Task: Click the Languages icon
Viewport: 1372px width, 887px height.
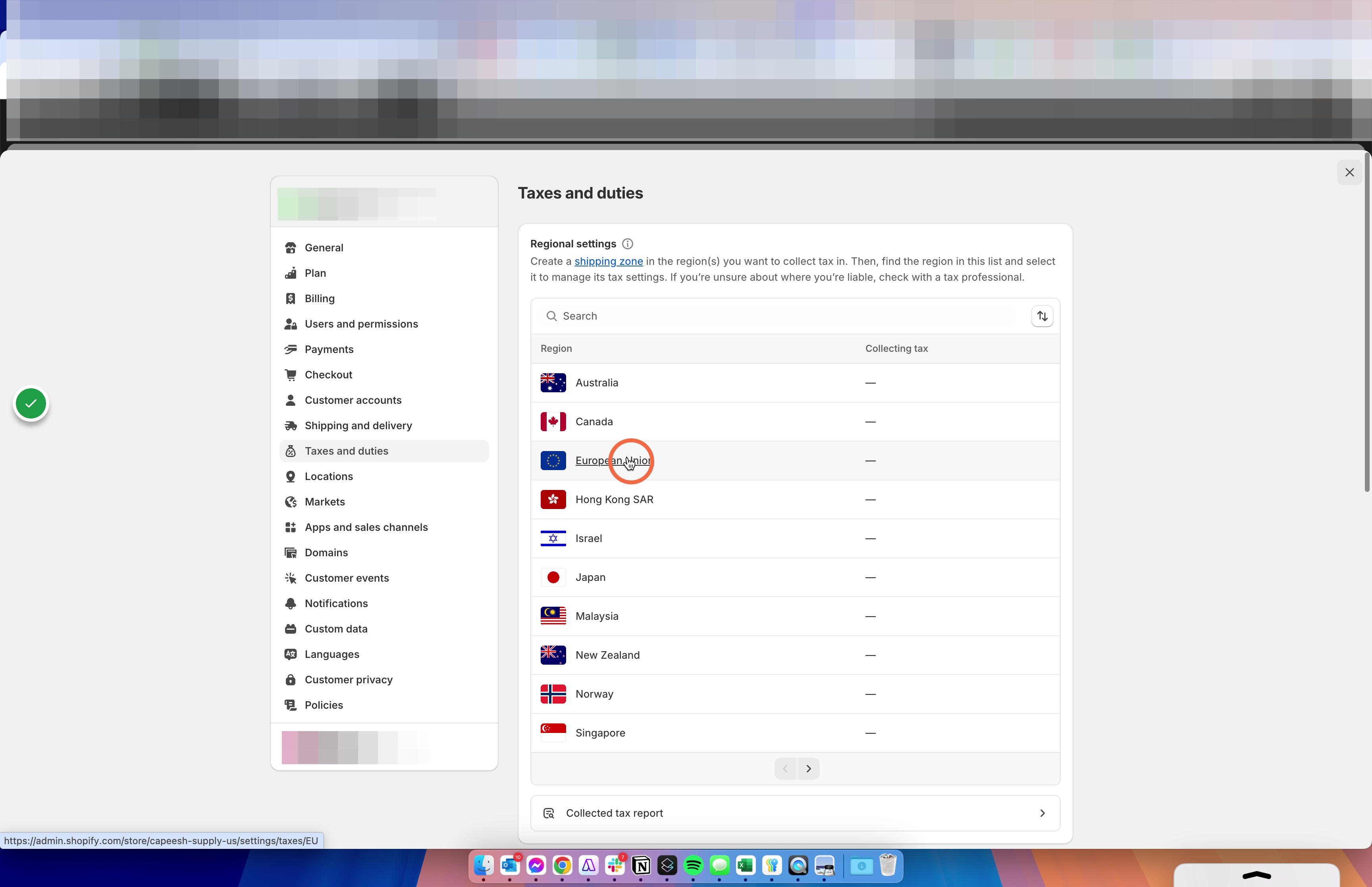Action: [291, 654]
